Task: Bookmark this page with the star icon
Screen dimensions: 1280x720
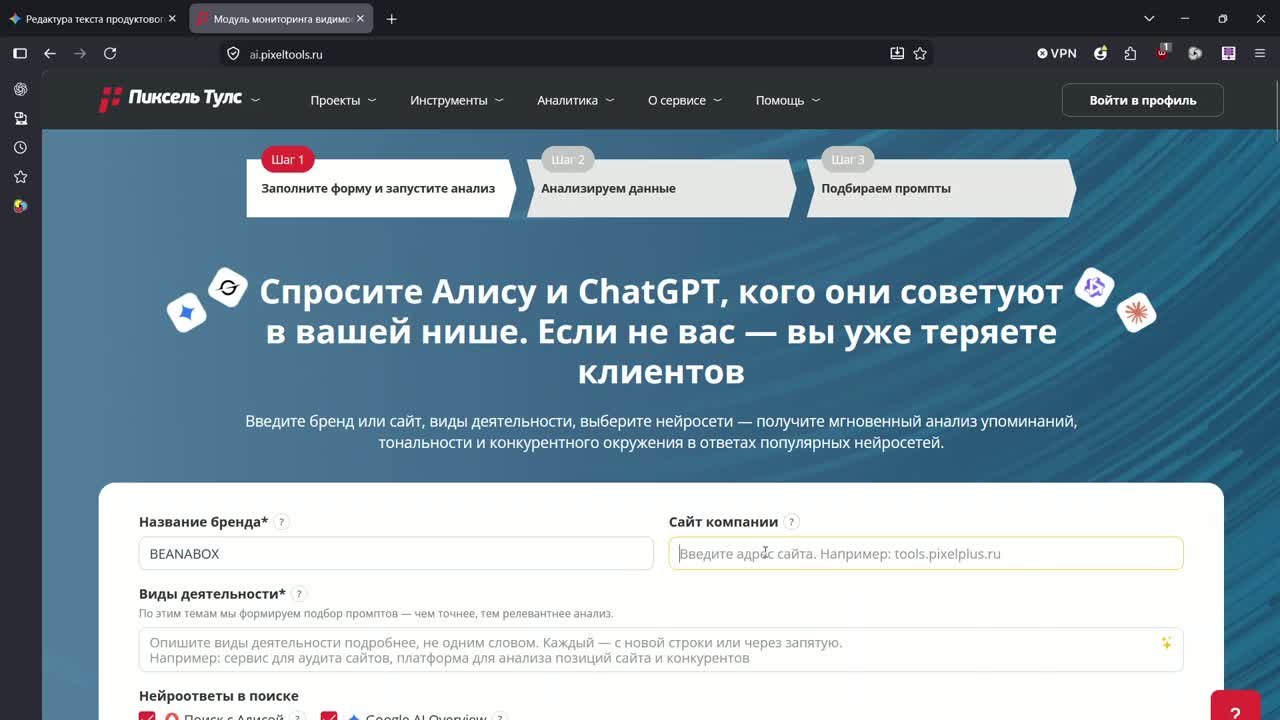Action: (920, 53)
